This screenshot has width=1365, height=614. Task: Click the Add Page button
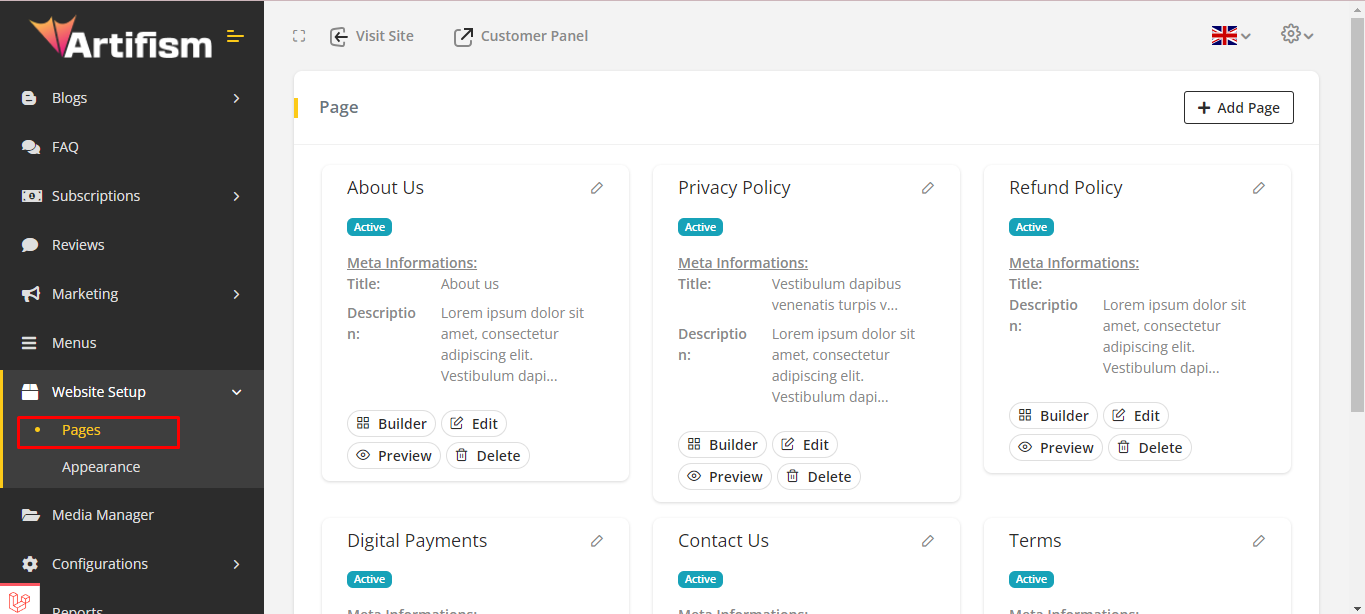(1238, 108)
